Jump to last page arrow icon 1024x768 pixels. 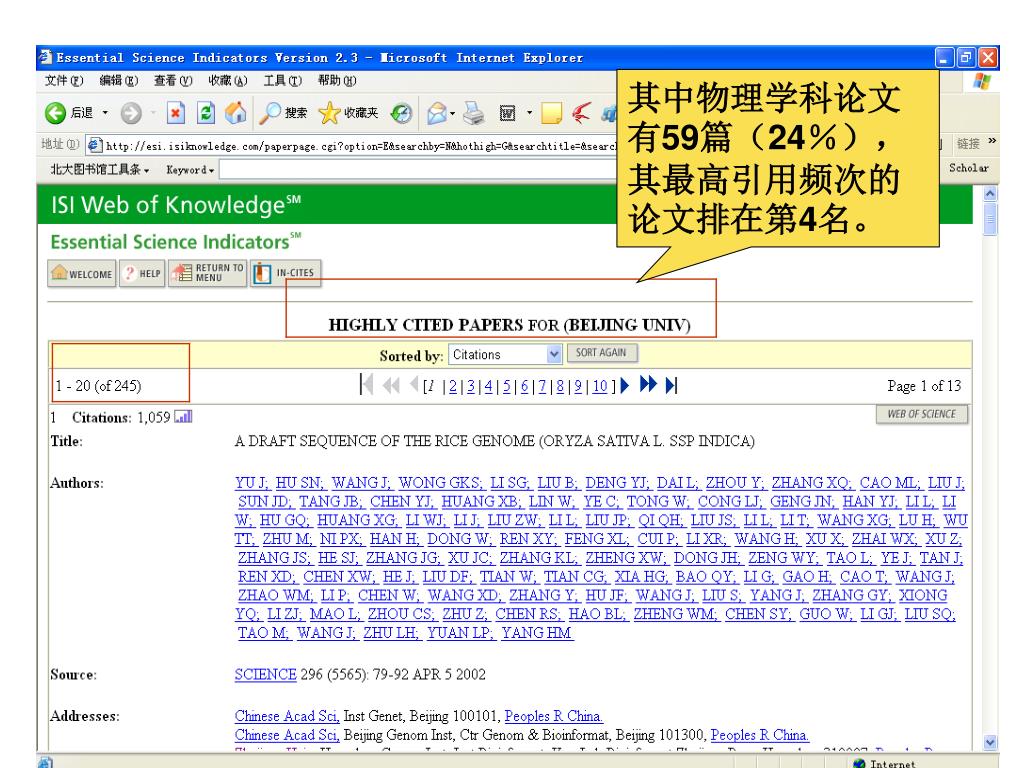pos(671,385)
